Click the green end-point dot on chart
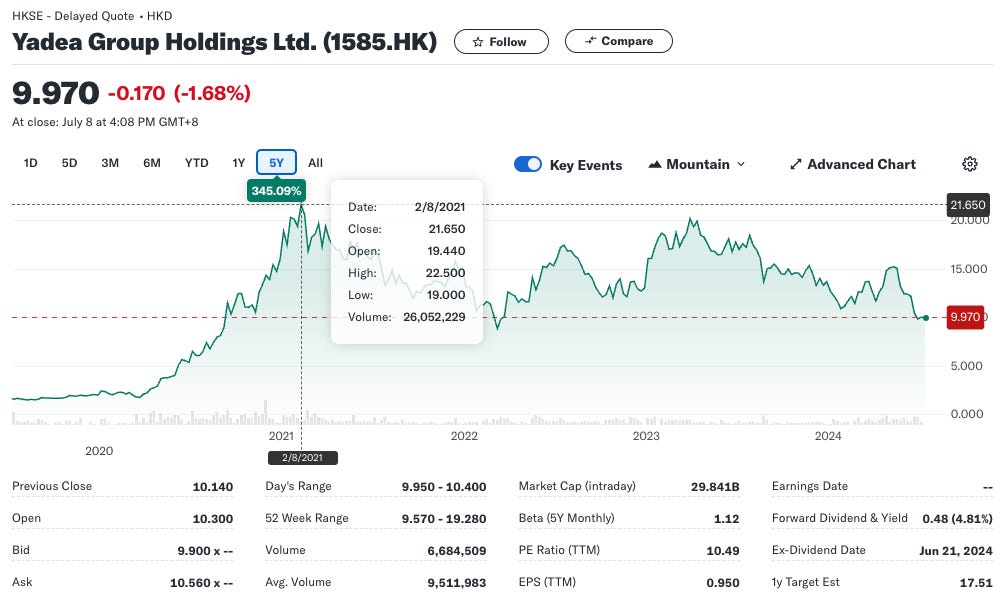The height and width of the screenshot is (603, 1008). [925, 318]
